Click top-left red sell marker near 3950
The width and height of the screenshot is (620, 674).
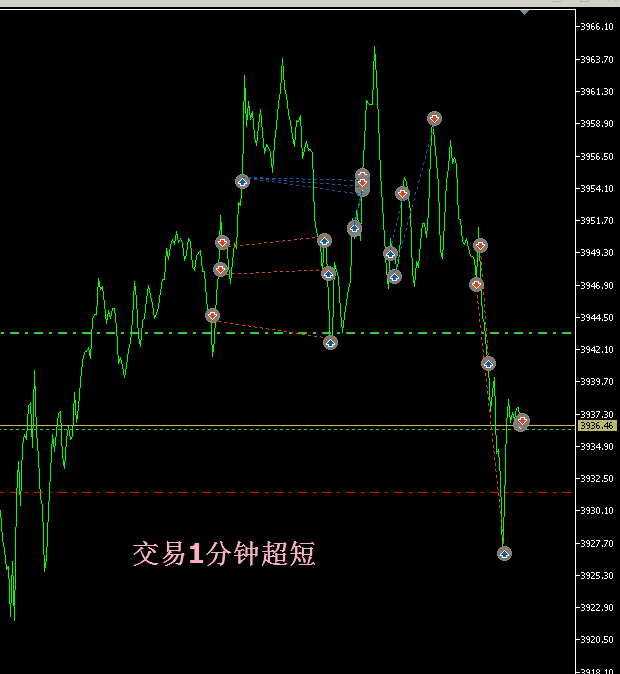point(222,242)
